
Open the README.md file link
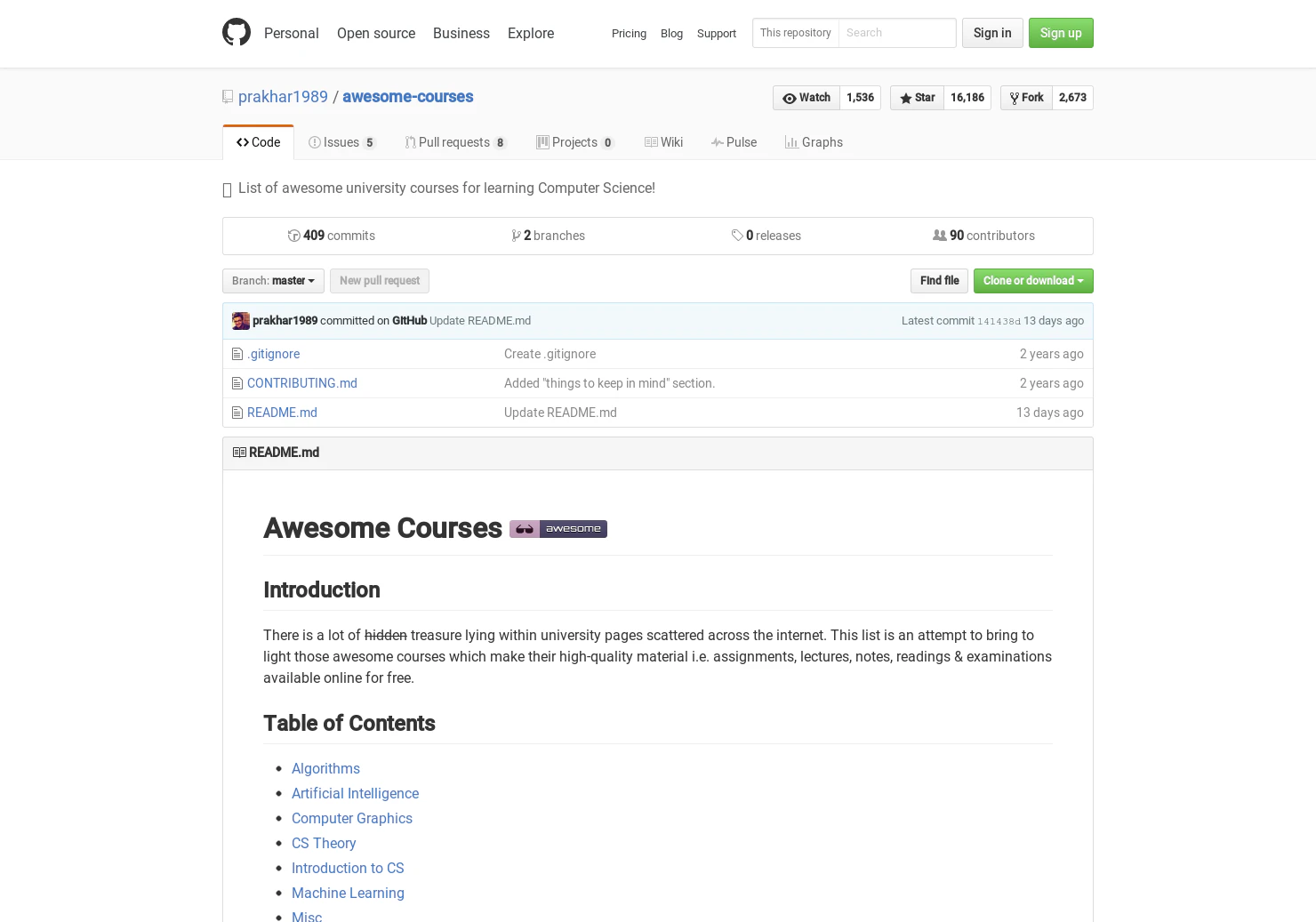pos(282,413)
